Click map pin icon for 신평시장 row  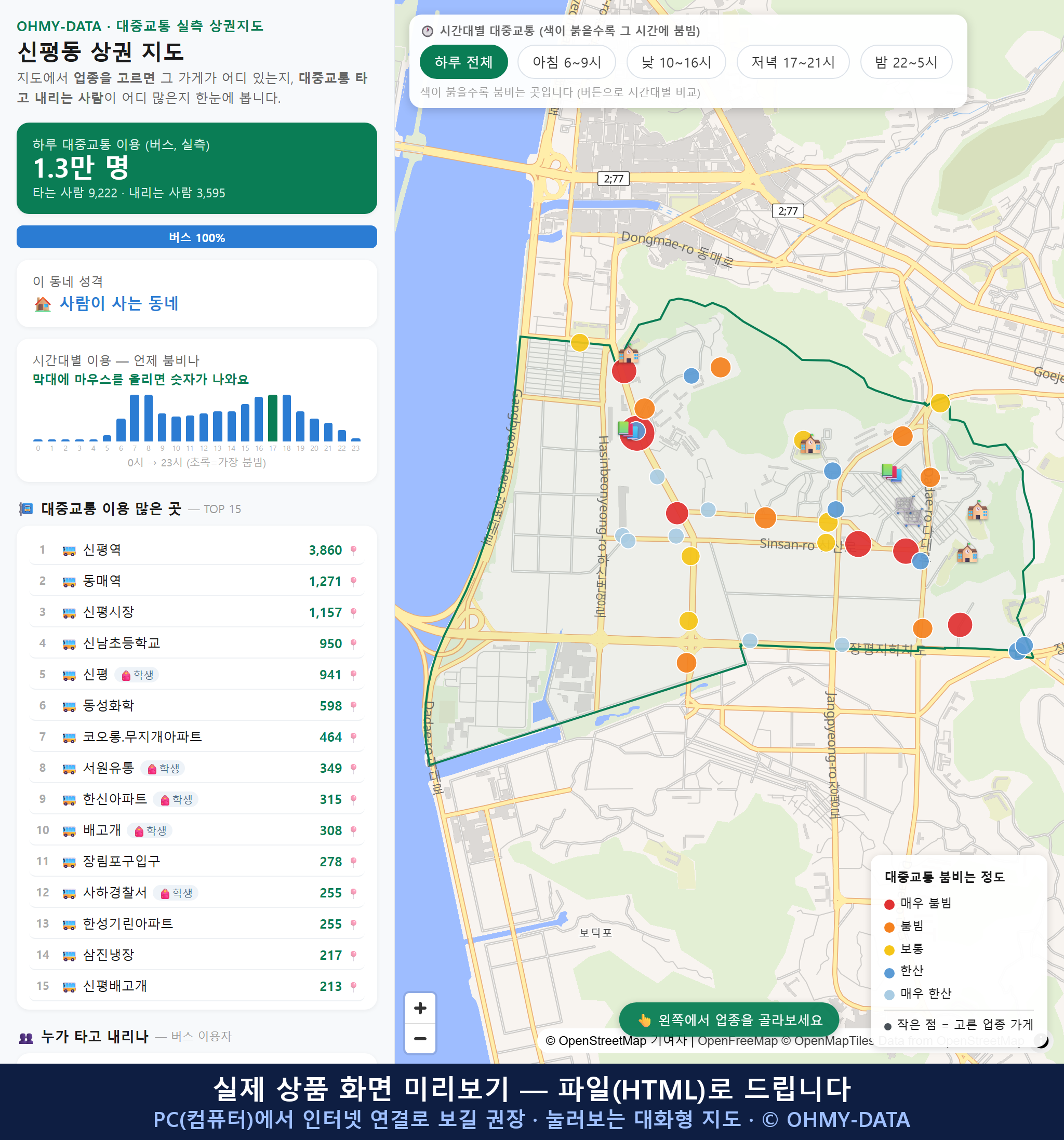[353, 612]
